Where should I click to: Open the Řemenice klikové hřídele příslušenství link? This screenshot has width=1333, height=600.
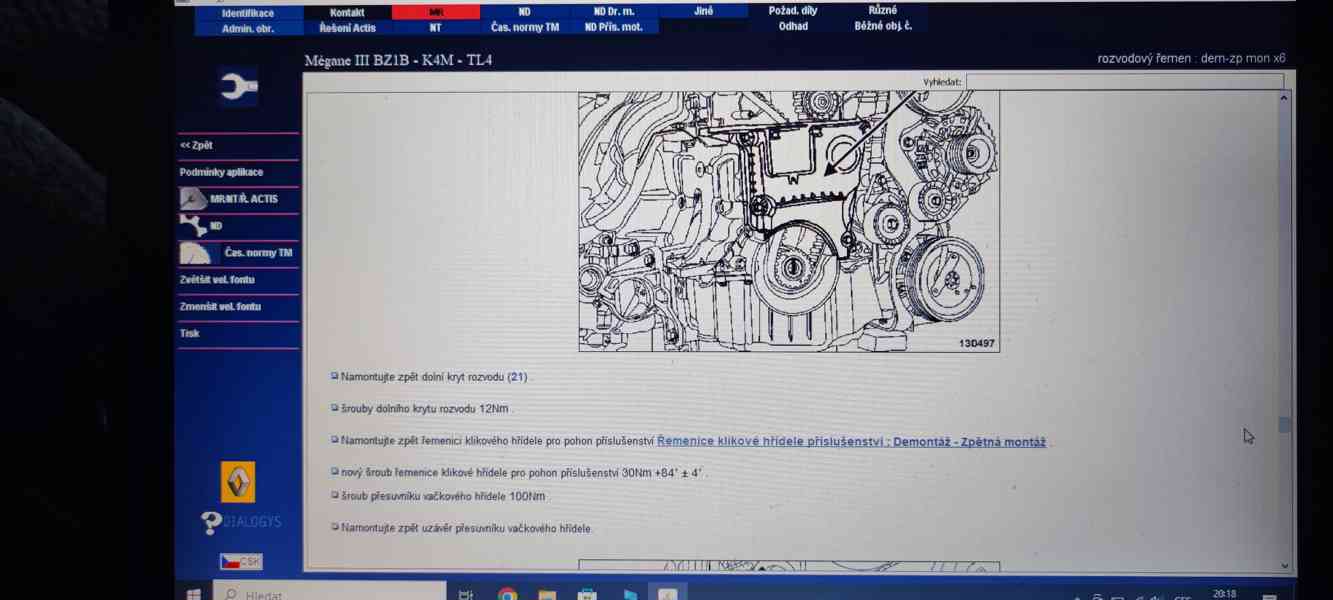point(851,442)
